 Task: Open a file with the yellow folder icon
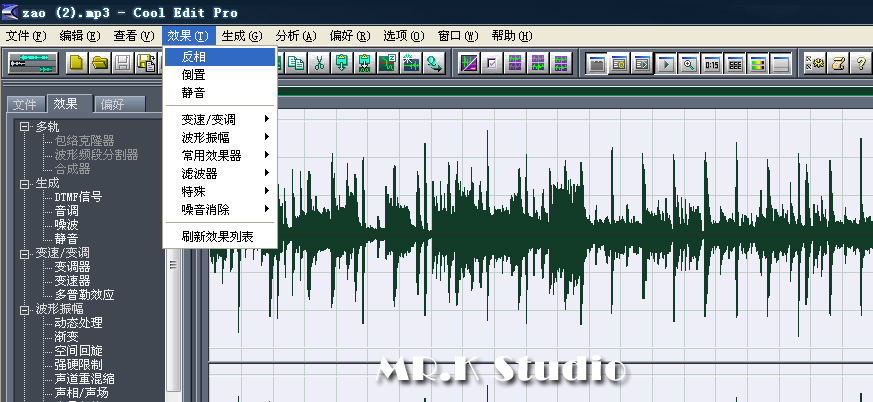pyautogui.click(x=100, y=63)
